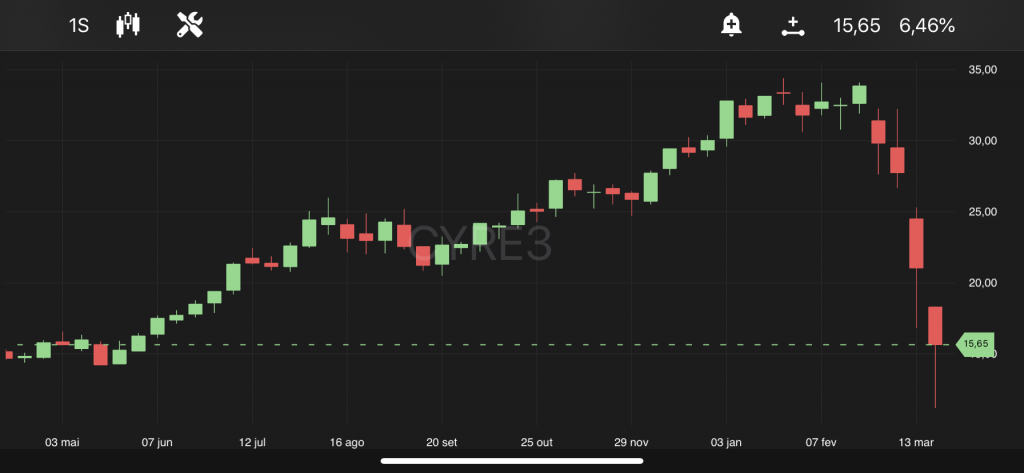Screen dimensions: 1024x473
Task: Tap the 07 fev date label
Action: click(821, 442)
